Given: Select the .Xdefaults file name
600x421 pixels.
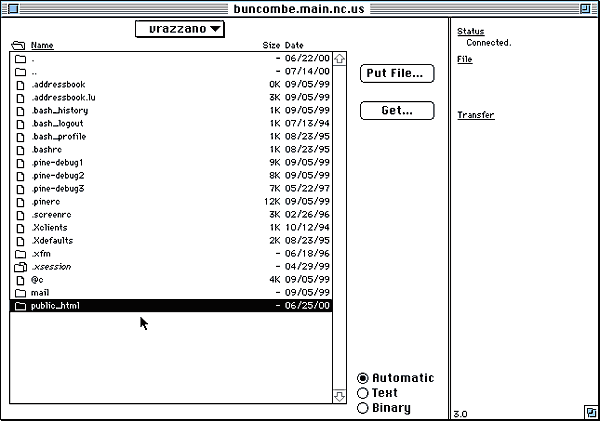Looking at the screenshot, I should tap(52, 241).
